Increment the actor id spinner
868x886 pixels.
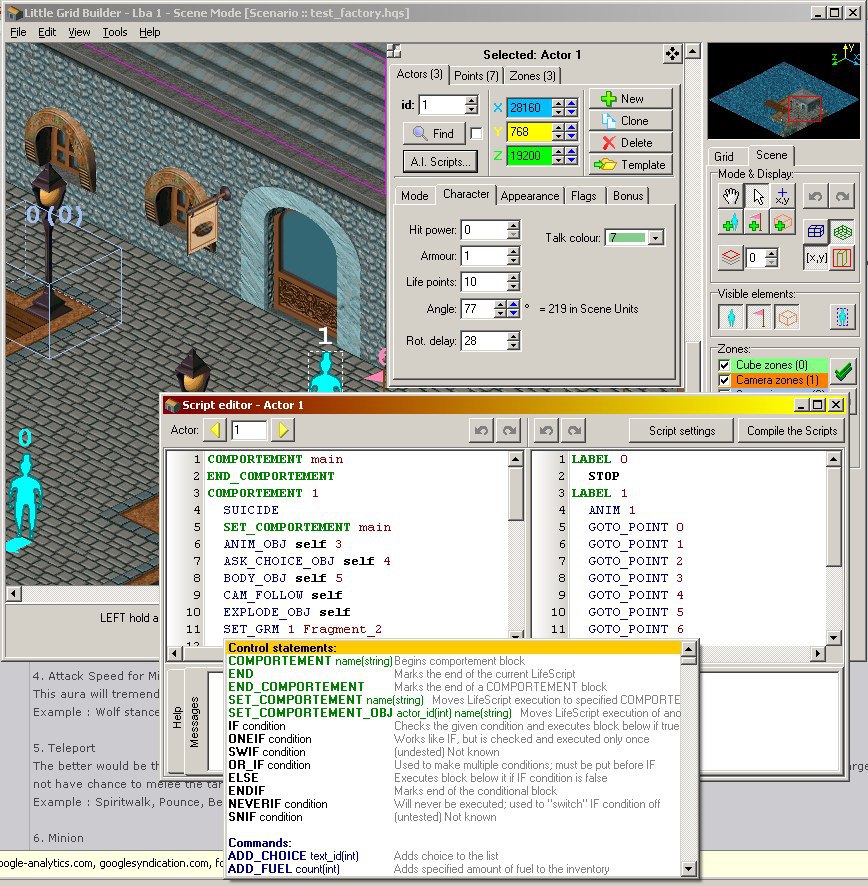471,101
